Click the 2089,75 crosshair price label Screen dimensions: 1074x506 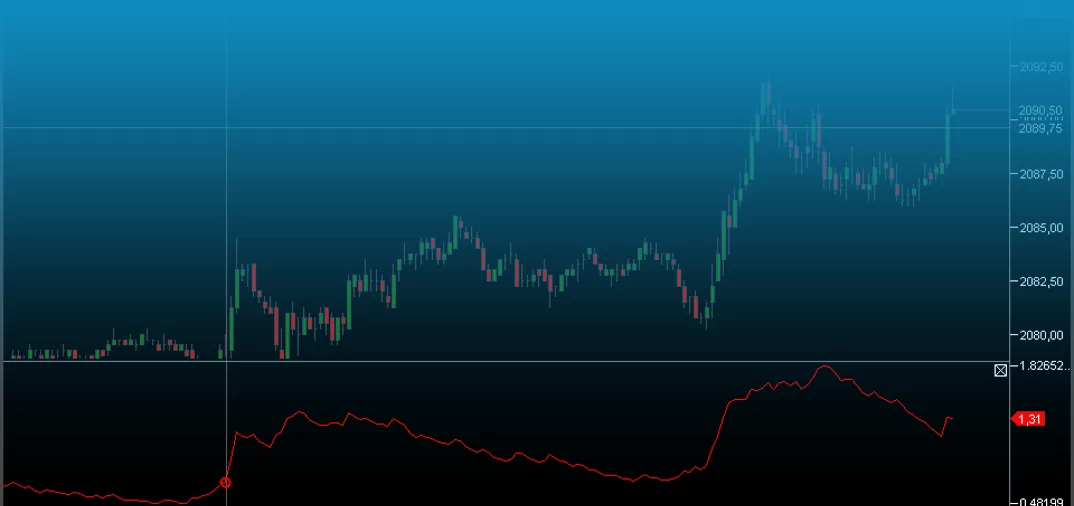click(1041, 128)
